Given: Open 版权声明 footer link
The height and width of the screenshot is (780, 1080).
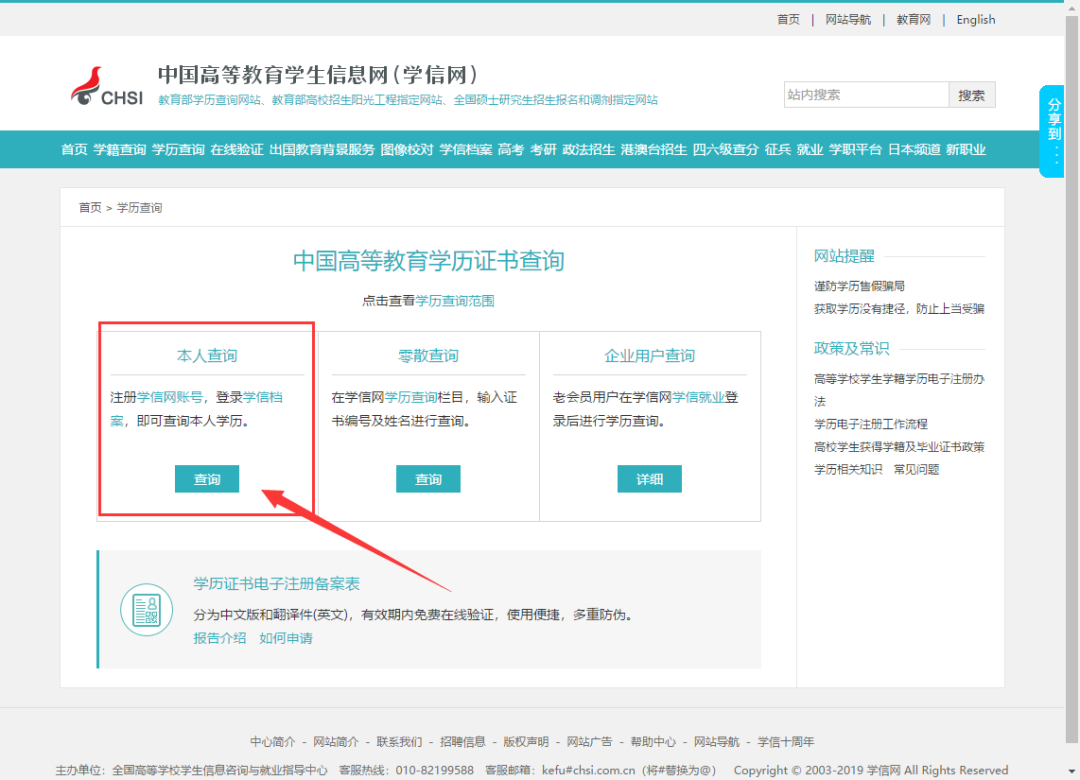Looking at the screenshot, I should 526,741.
